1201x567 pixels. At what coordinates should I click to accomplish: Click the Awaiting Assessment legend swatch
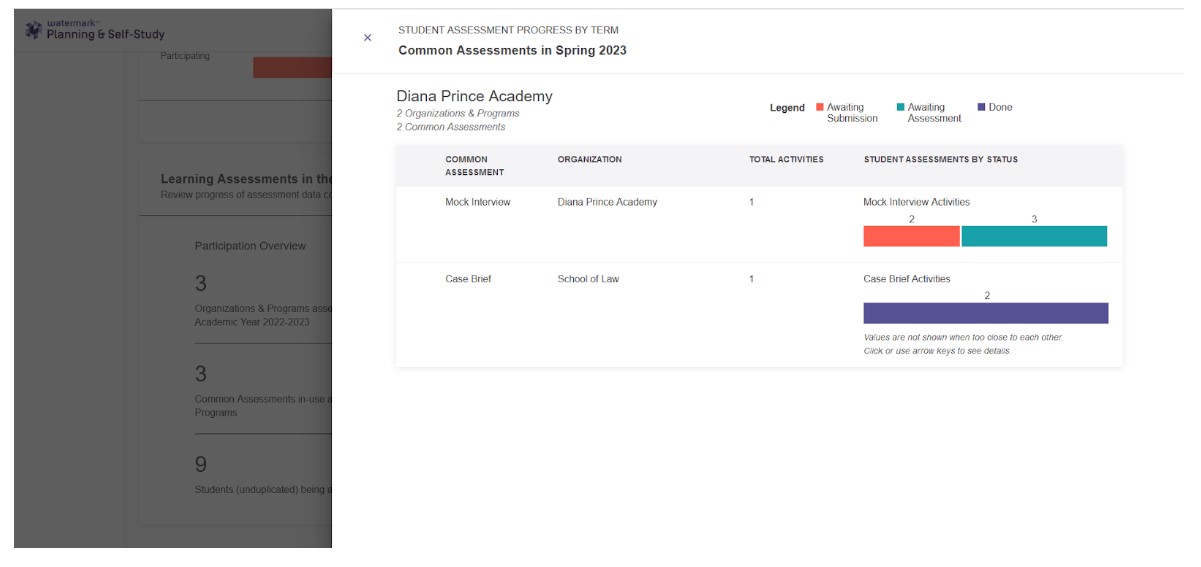[x=901, y=107]
